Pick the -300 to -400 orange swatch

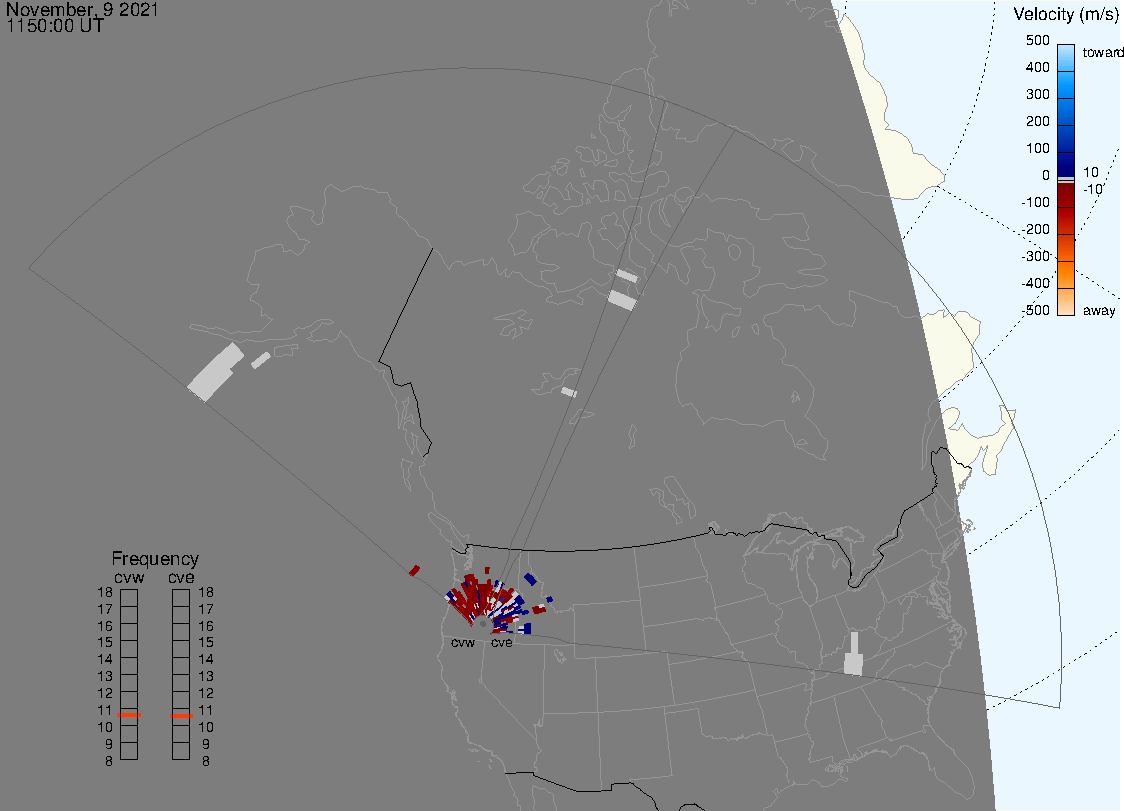tap(1066, 275)
